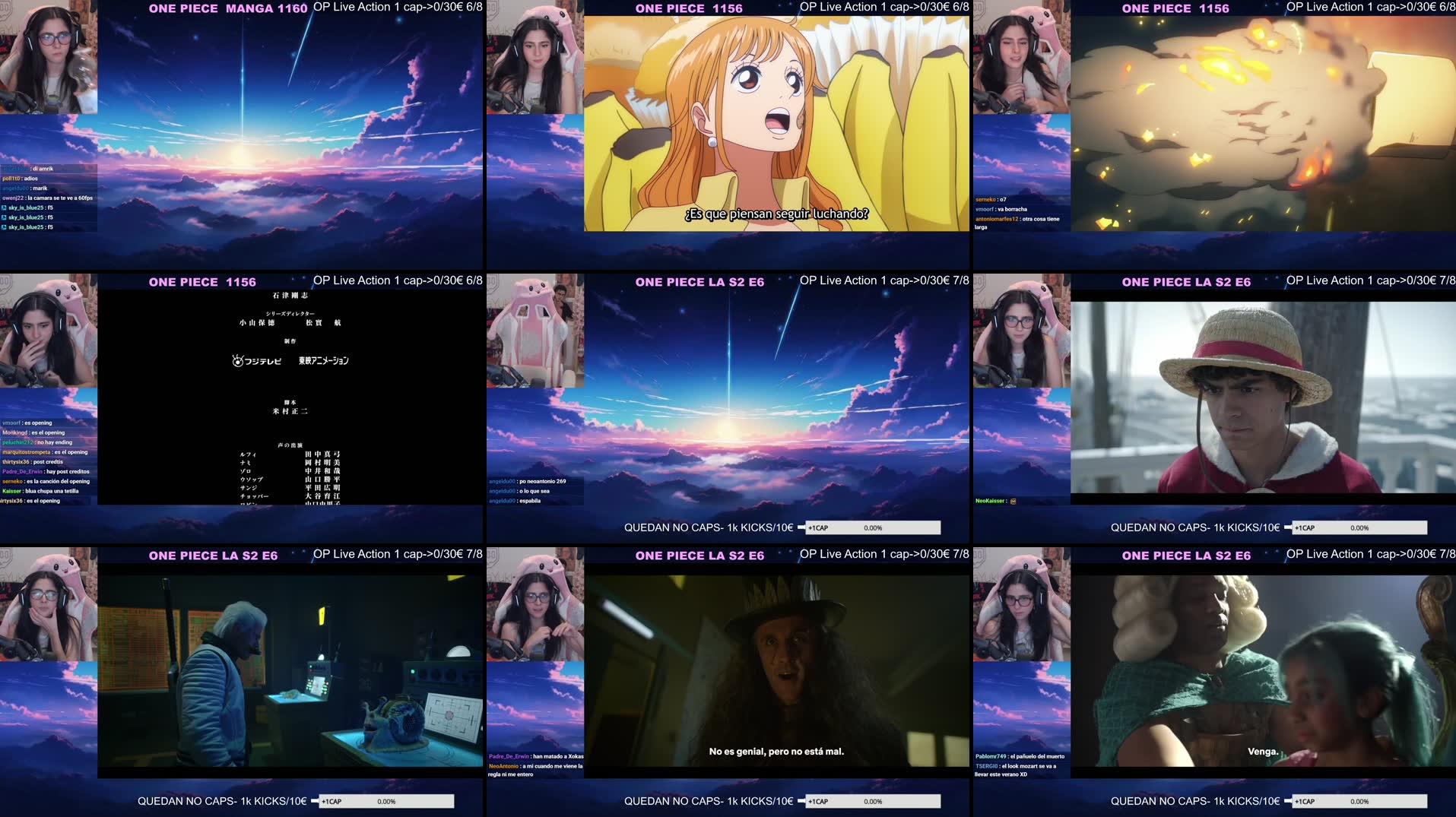Click subtitle 'No es genial, pero no está mal.'
Viewport: 1456px width, 817px height.
tap(776, 752)
